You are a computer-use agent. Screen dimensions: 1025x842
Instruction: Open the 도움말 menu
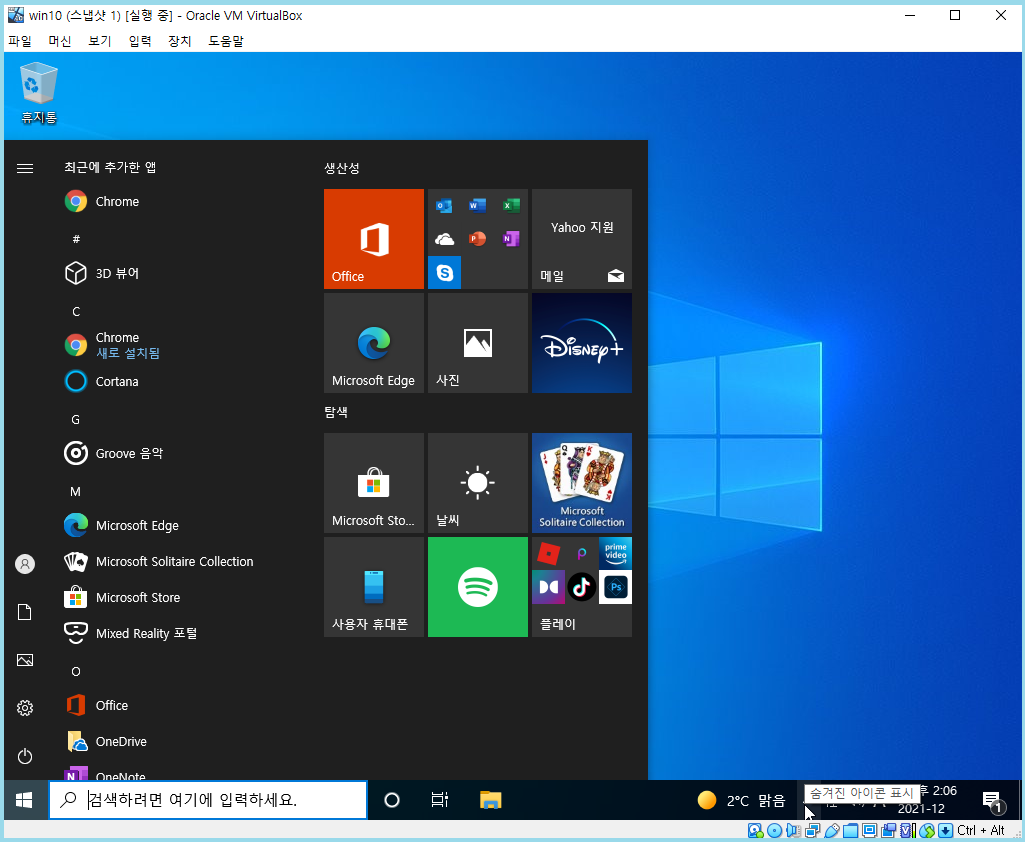(x=226, y=41)
